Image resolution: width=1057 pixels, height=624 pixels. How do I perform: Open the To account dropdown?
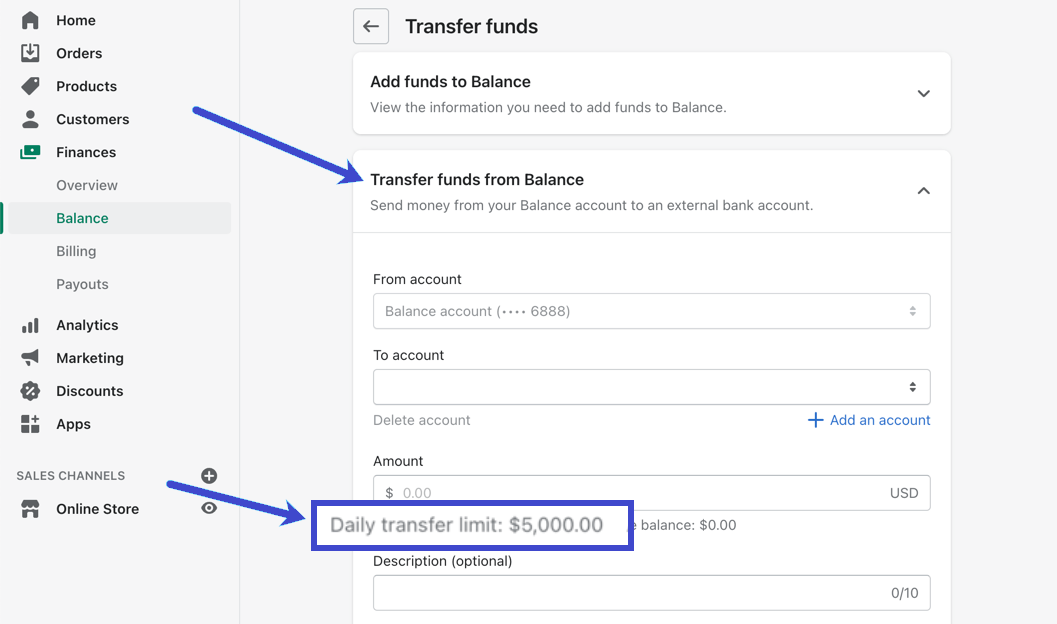click(651, 386)
